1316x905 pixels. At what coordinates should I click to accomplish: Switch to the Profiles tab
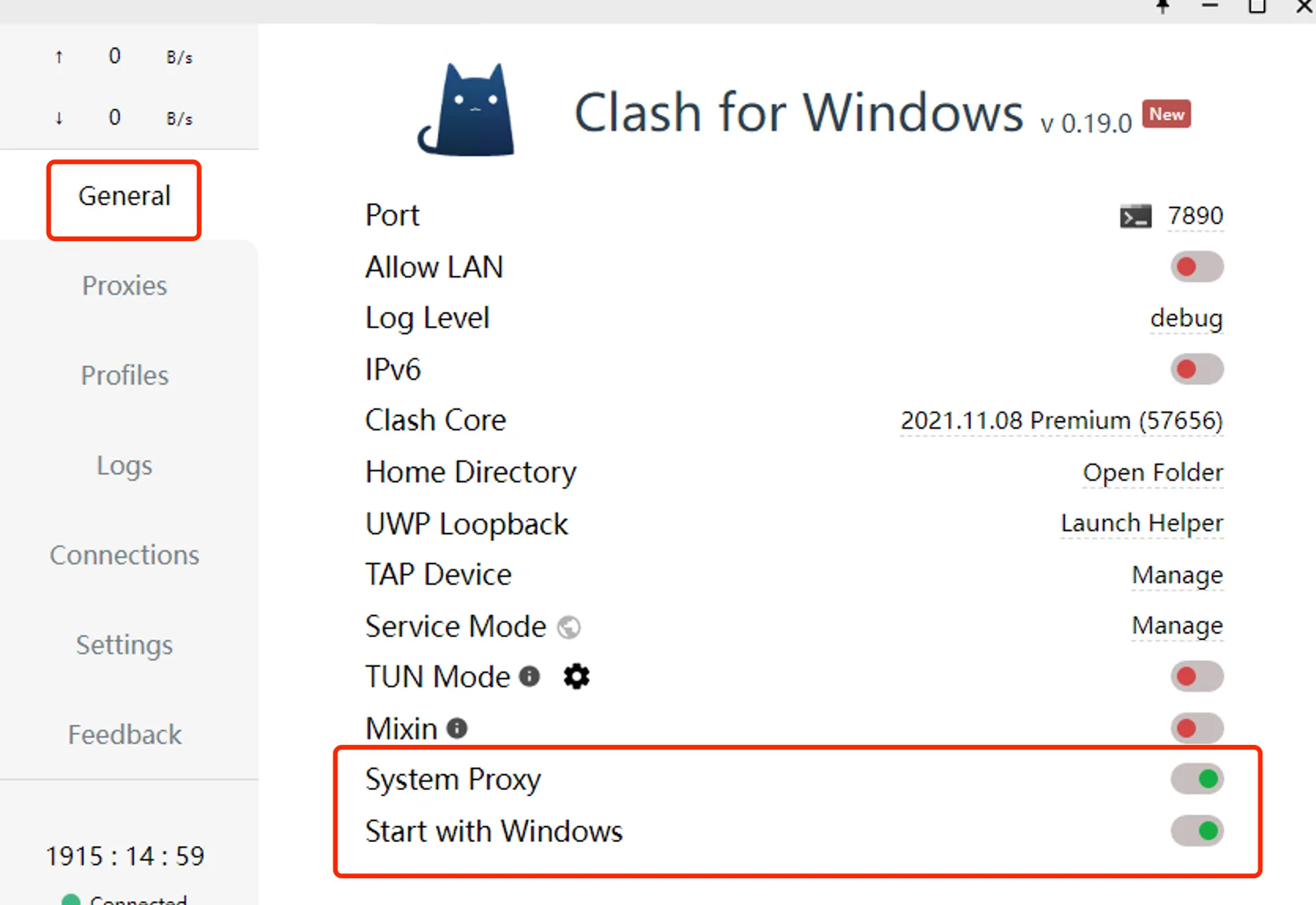(x=125, y=375)
